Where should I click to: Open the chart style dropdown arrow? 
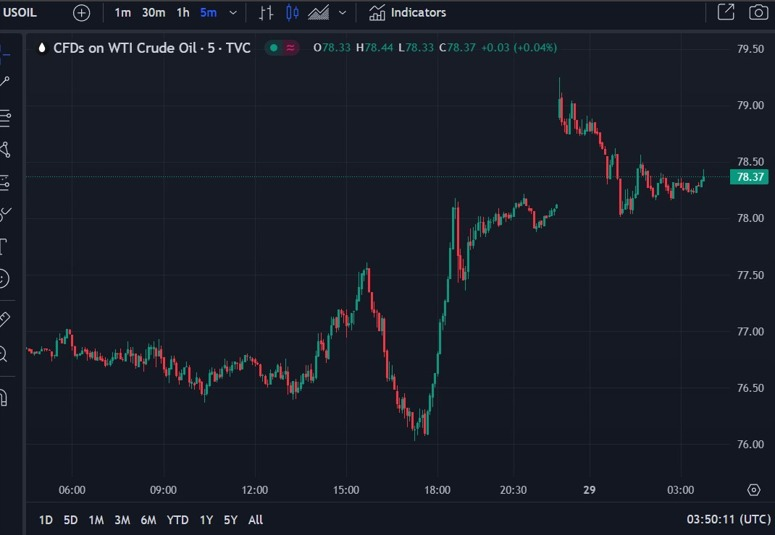tap(342, 13)
